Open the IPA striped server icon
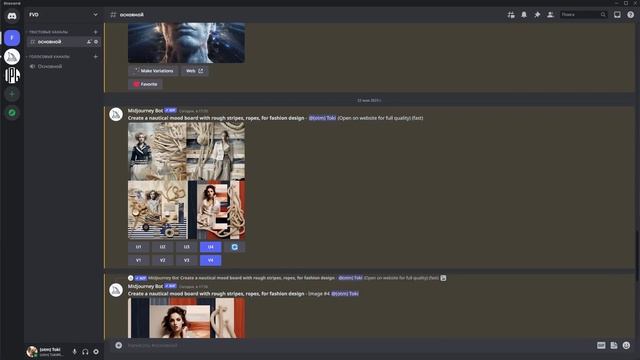Image resolution: width=640 pixels, height=360 pixels. [12, 76]
